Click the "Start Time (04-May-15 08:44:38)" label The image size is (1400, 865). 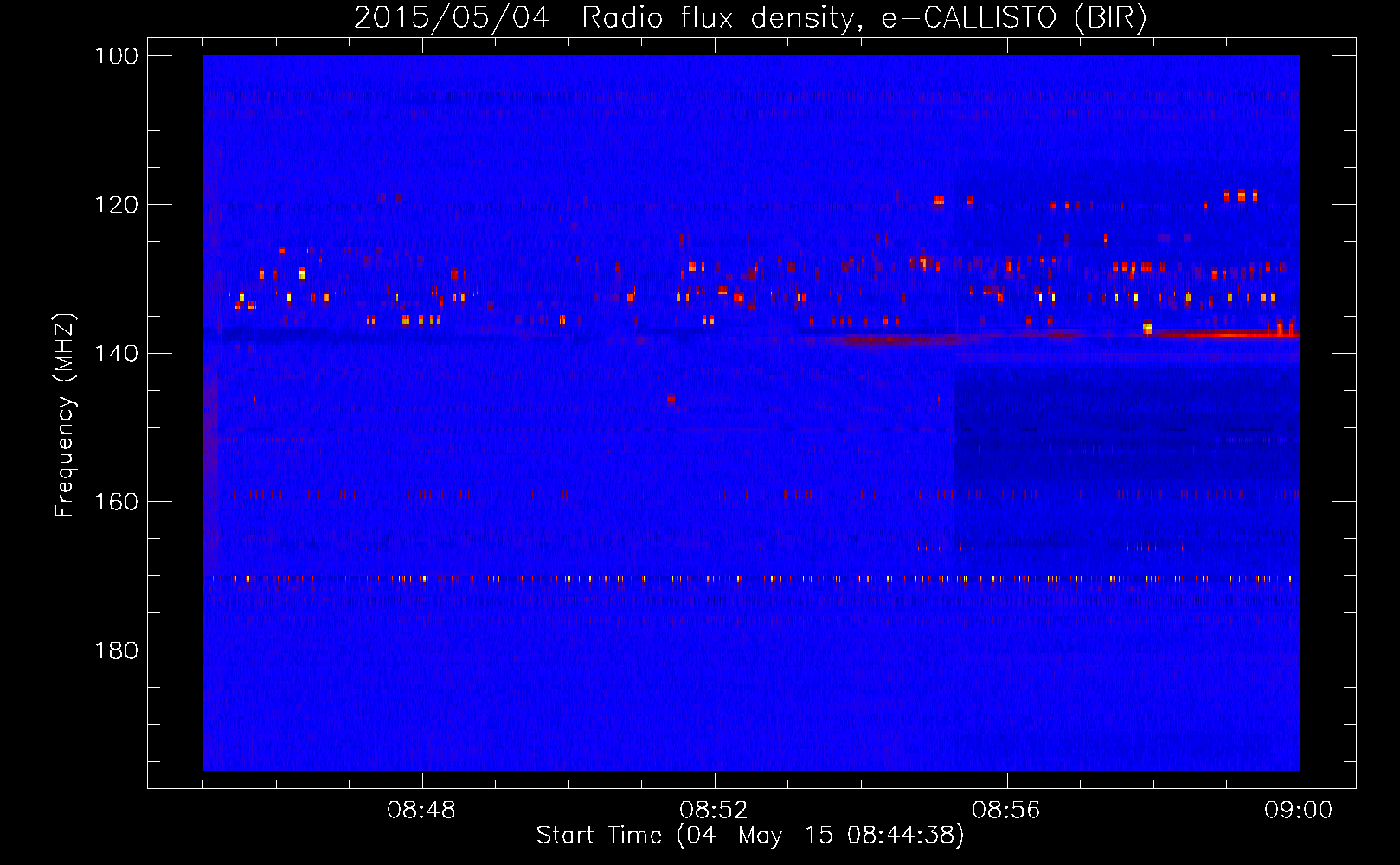750,836
